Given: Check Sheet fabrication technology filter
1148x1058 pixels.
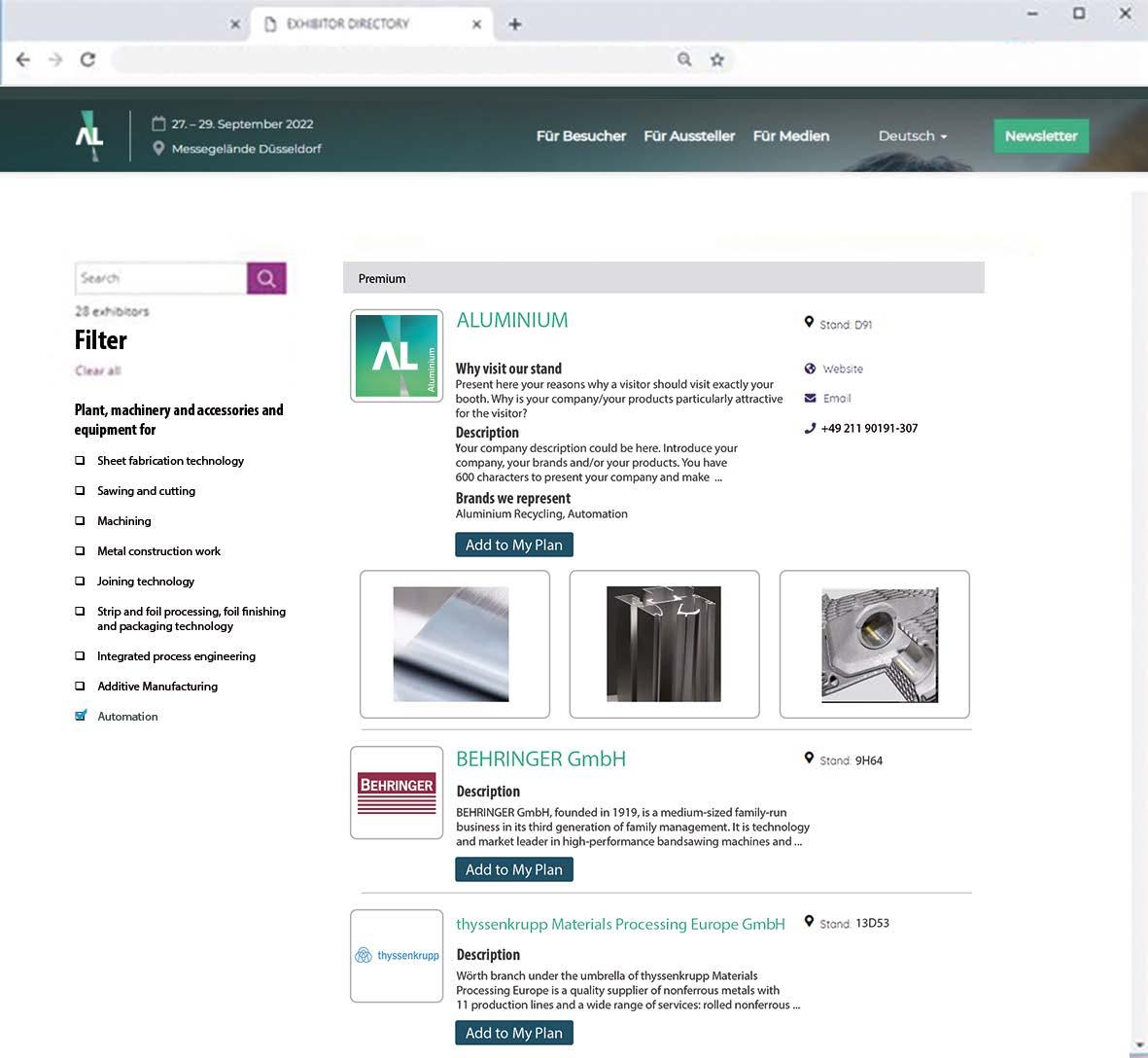Looking at the screenshot, I should click(80, 461).
